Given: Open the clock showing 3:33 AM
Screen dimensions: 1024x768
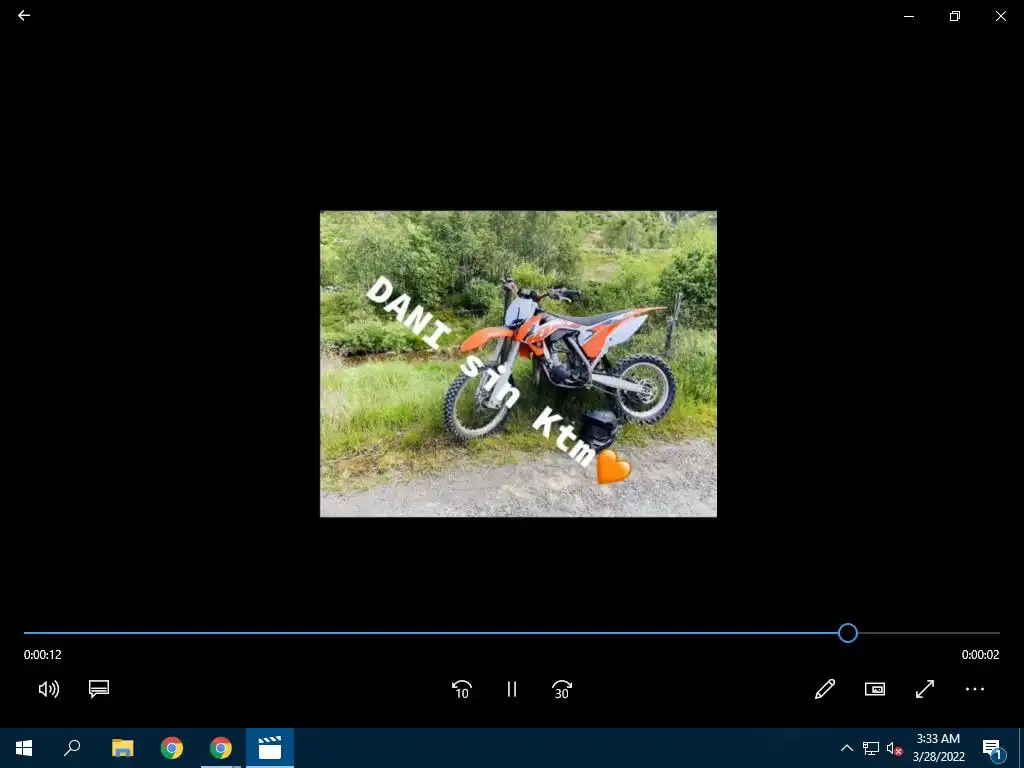Looking at the screenshot, I should pos(938,748).
